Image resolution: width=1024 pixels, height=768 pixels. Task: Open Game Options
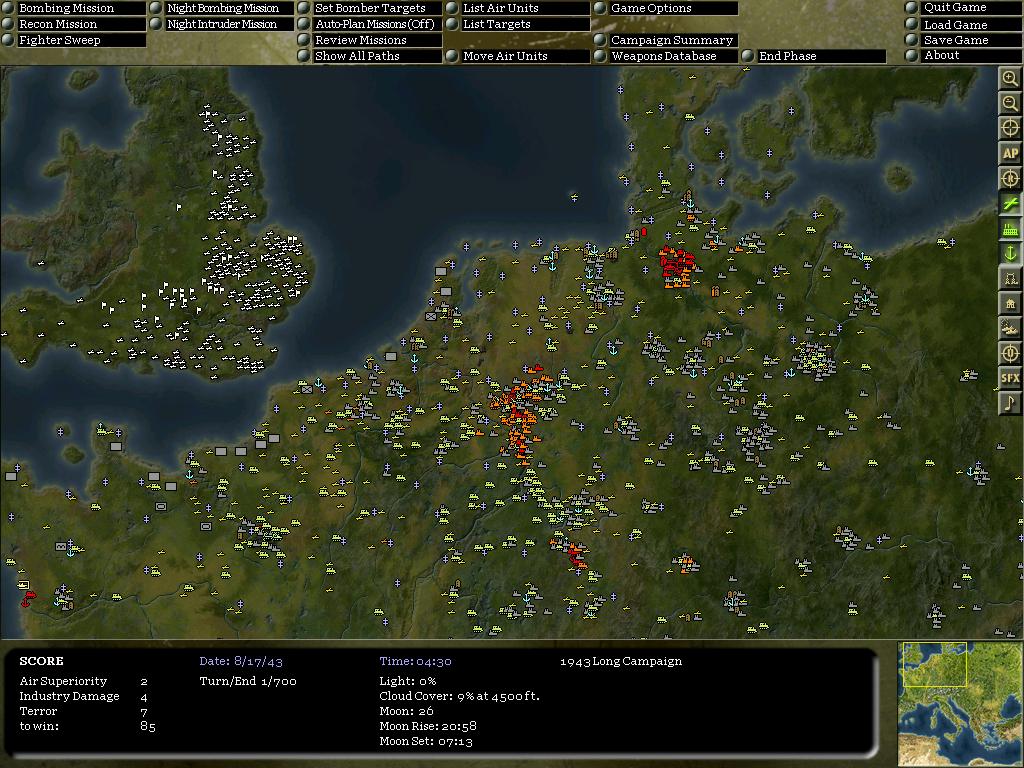click(666, 8)
